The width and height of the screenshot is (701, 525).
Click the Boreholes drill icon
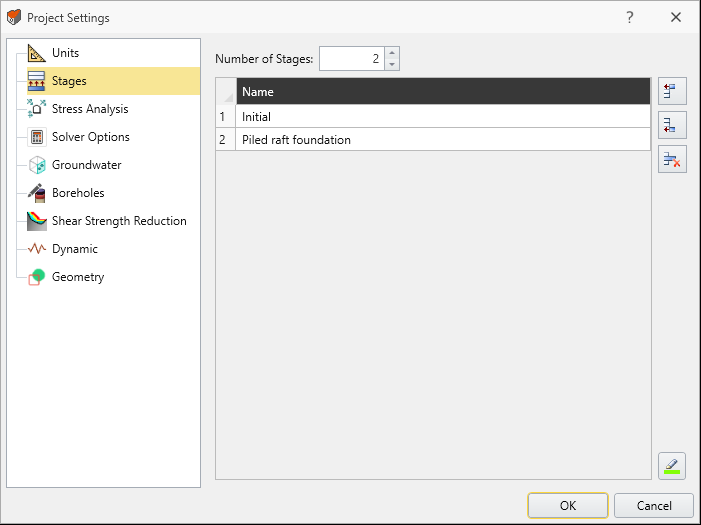tap(37, 193)
